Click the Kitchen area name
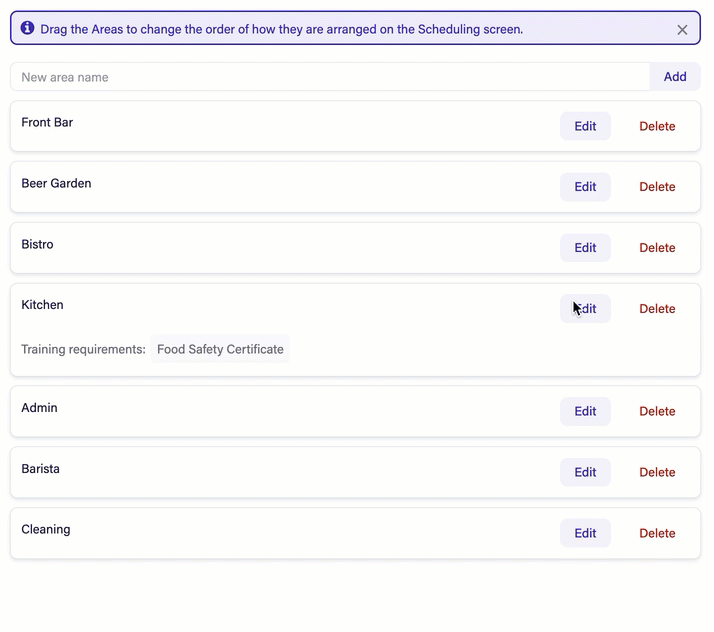The height and width of the screenshot is (632, 714). click(42, 305)
